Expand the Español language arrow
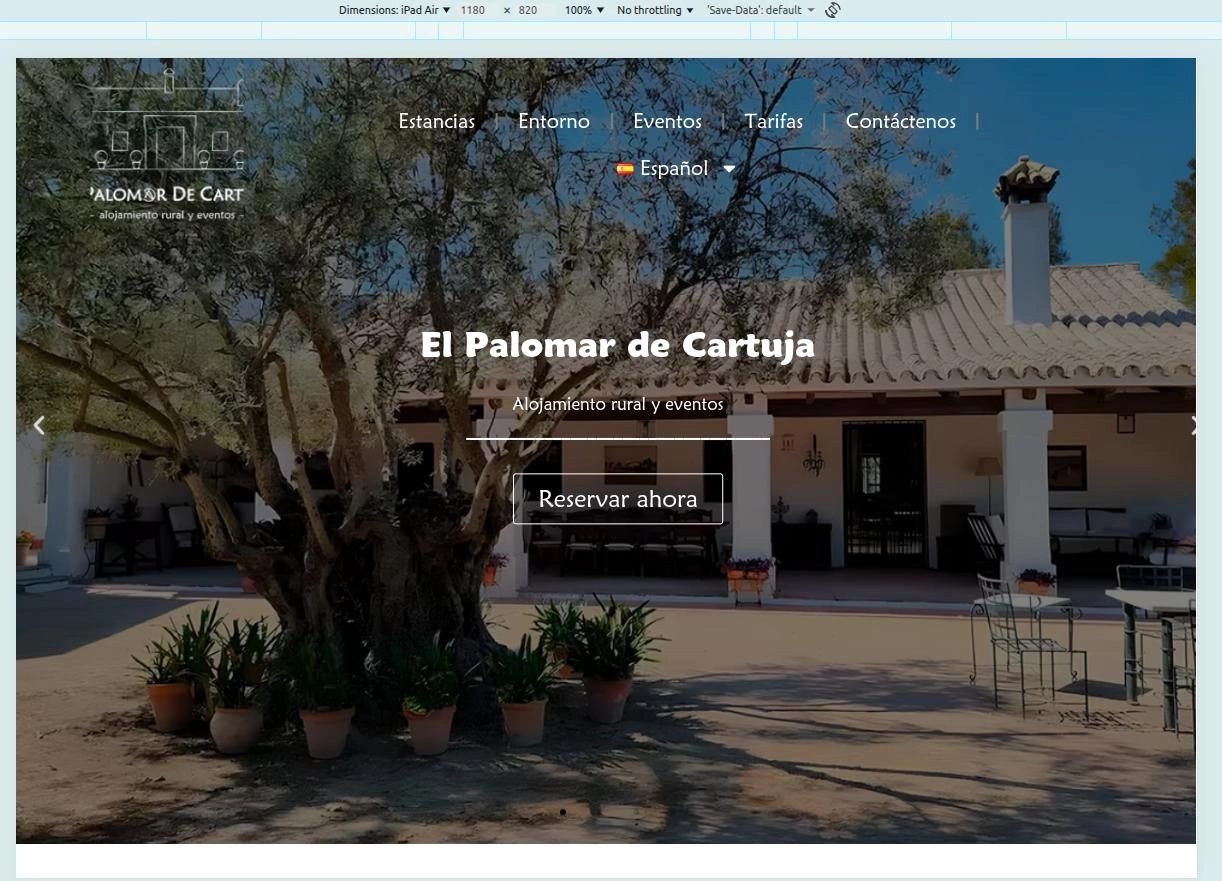This screenshot has width=1222, height=881. (x=729, y=169)
